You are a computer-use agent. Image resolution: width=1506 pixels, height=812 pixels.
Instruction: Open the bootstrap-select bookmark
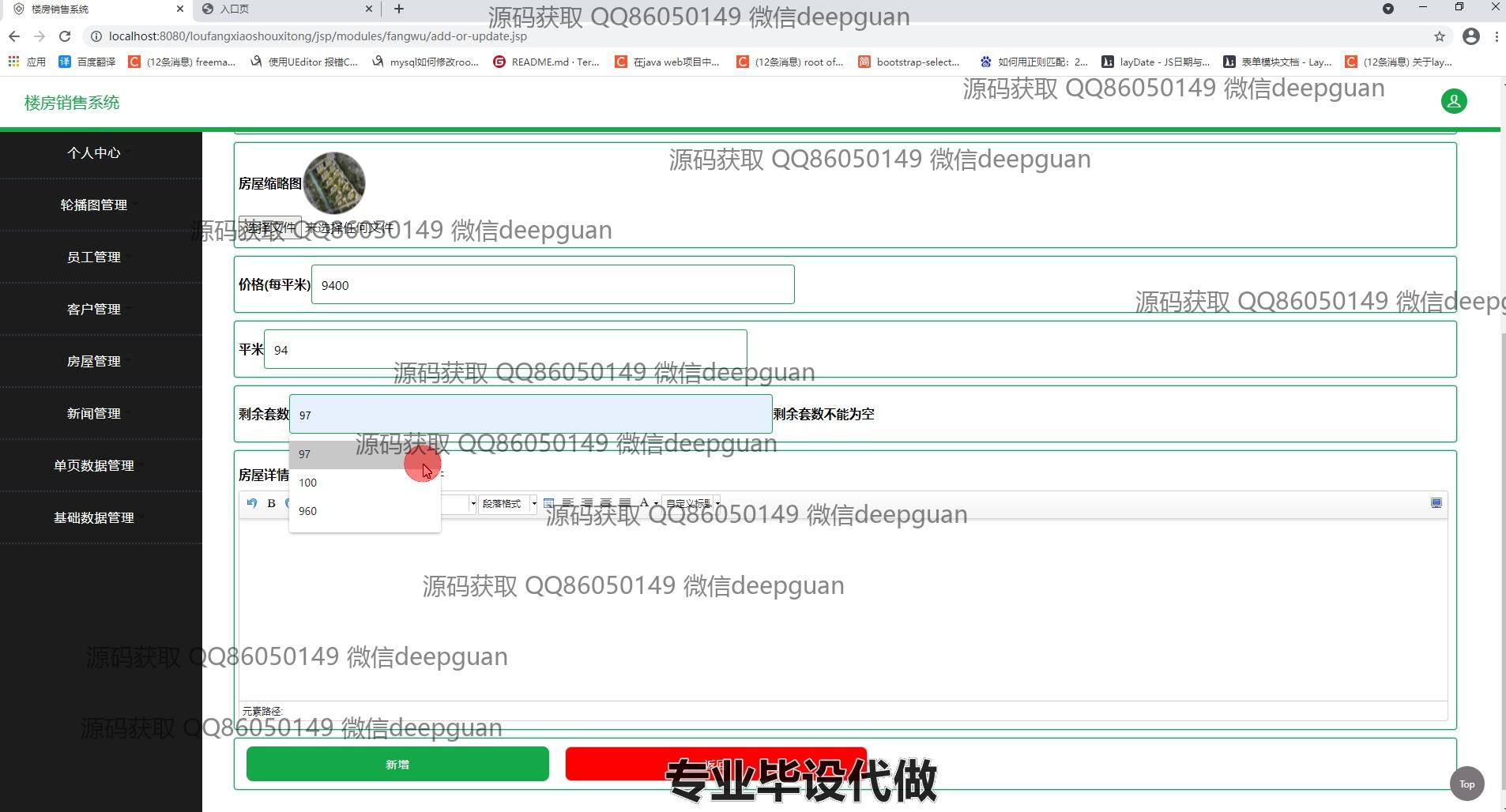(909, 62)
